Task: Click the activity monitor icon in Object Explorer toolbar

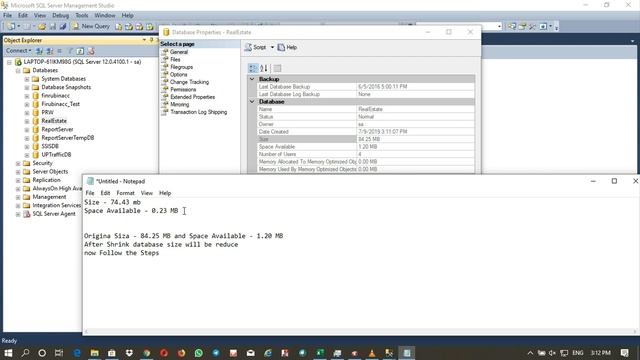Action: point(91,51)
